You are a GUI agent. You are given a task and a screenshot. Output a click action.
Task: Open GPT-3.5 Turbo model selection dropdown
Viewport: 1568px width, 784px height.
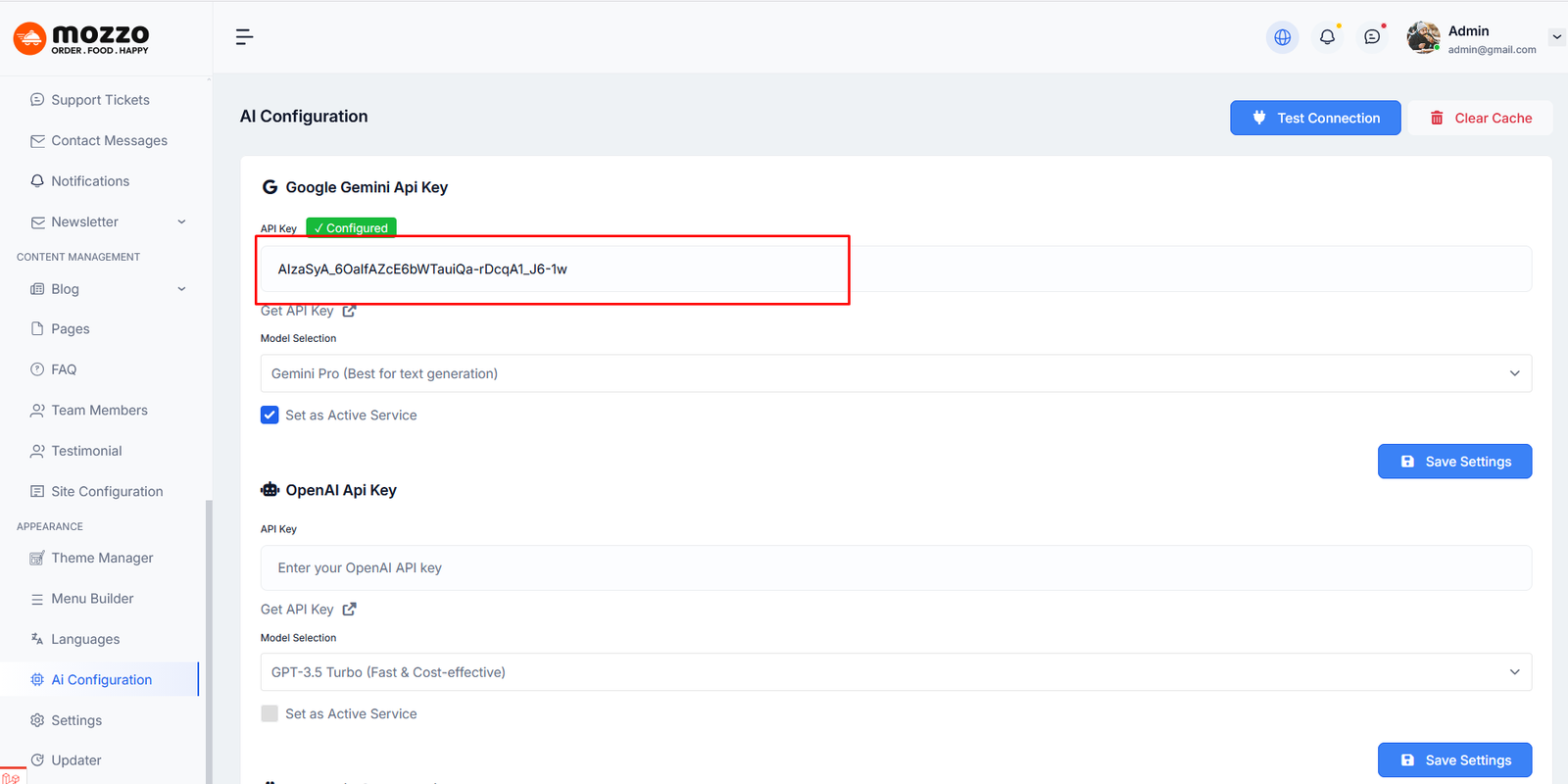(896, 672)
